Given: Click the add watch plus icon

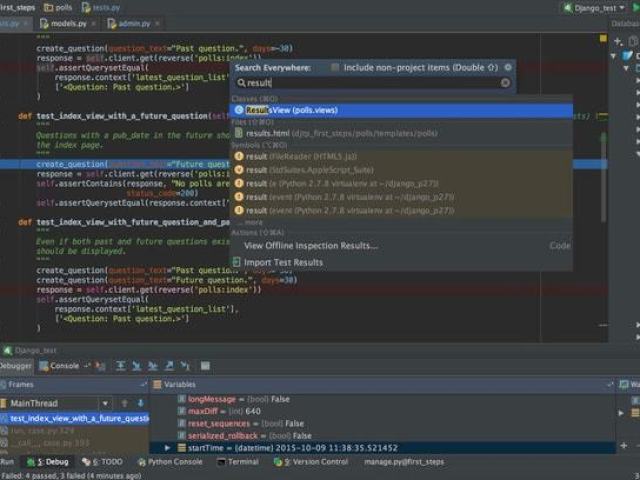Looking at the screenshot, I should (624, 446).
